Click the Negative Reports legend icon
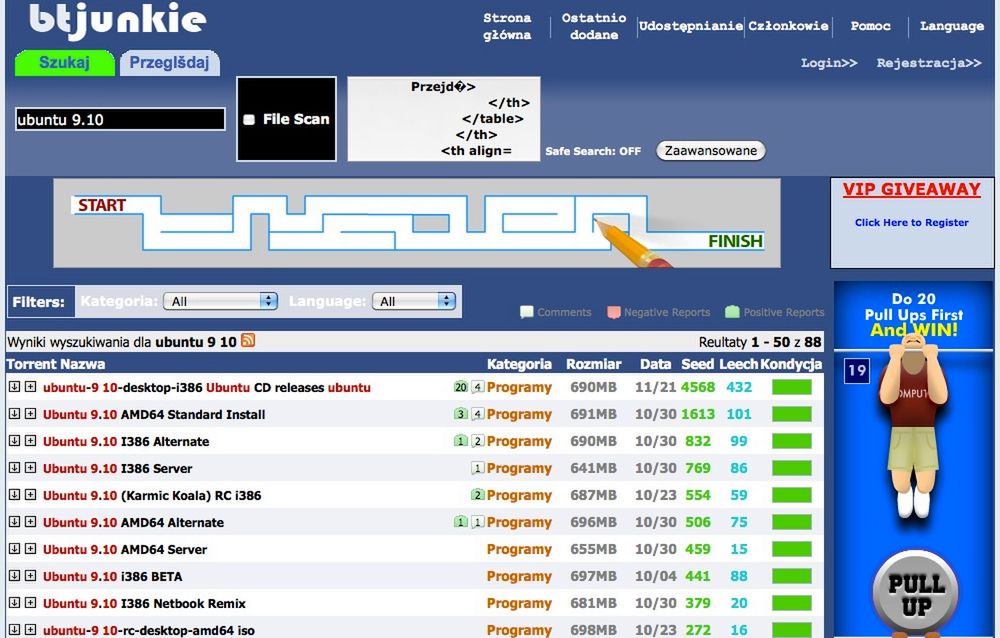This screenshot has width=1000, height=638. 614,312
